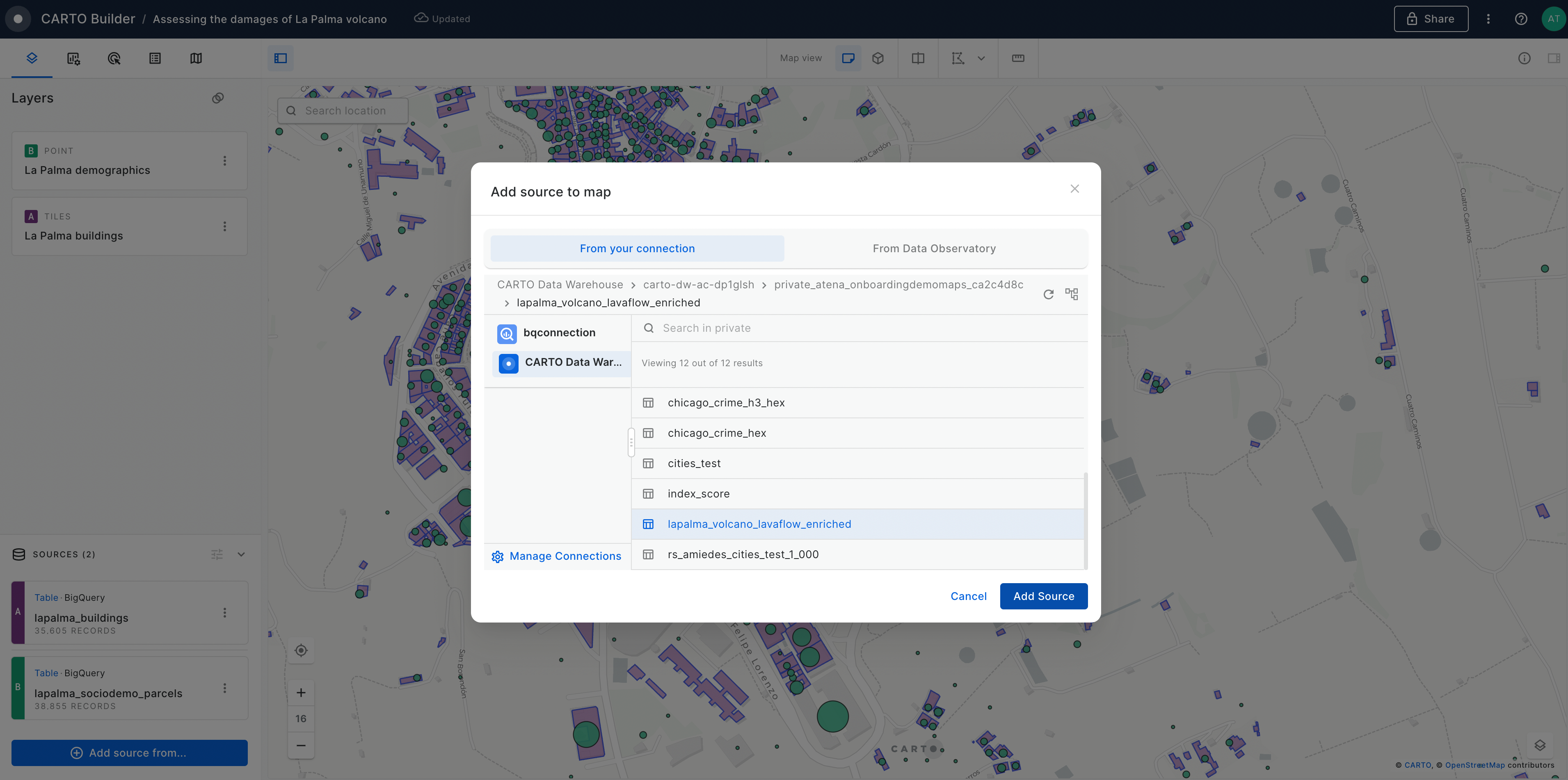Click the Share button
1568x780 pixels.
[x=1431, y=19]
